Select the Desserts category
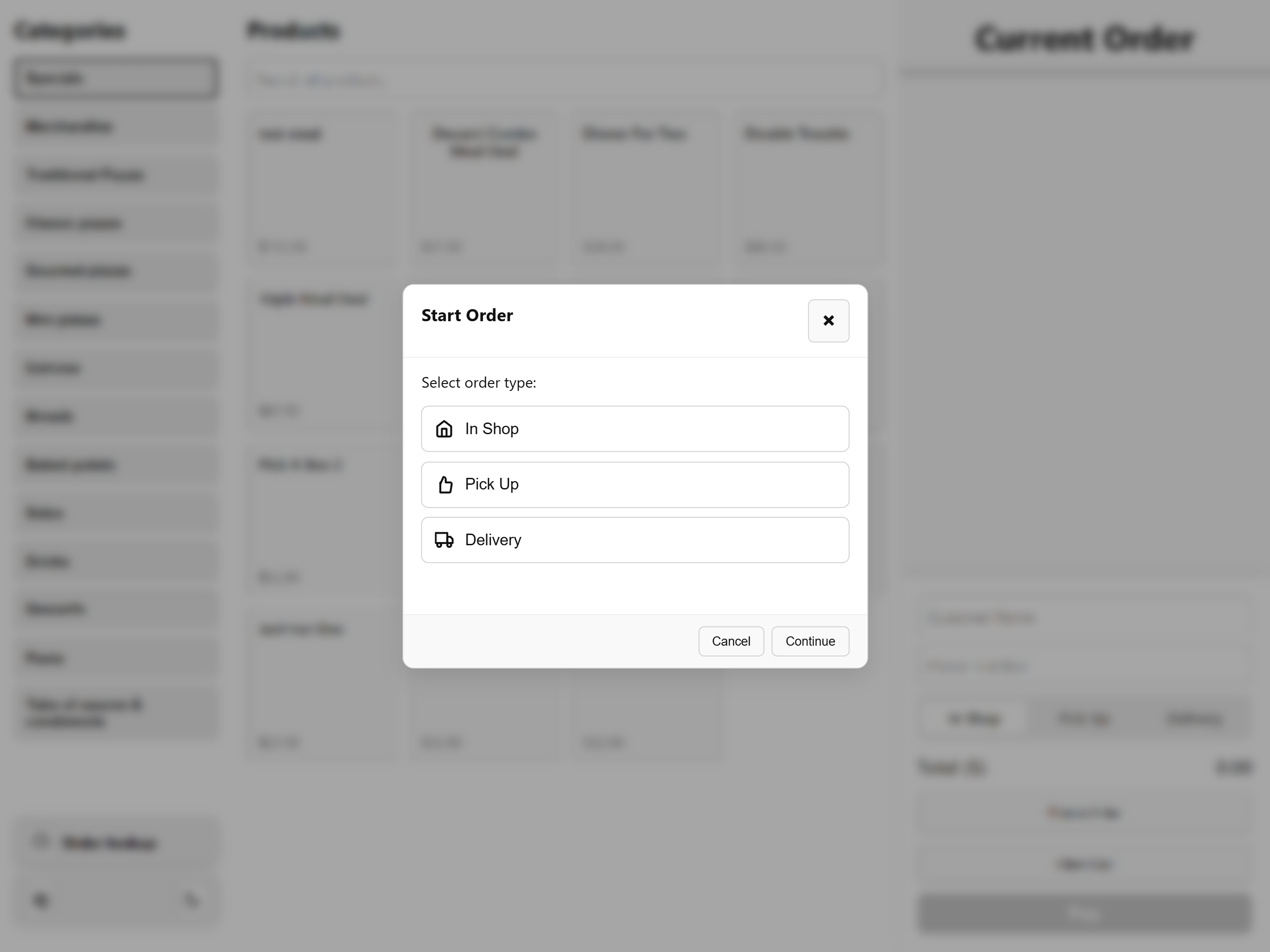The width and height of the screenshot is (1270, 952). pos(115,608)
